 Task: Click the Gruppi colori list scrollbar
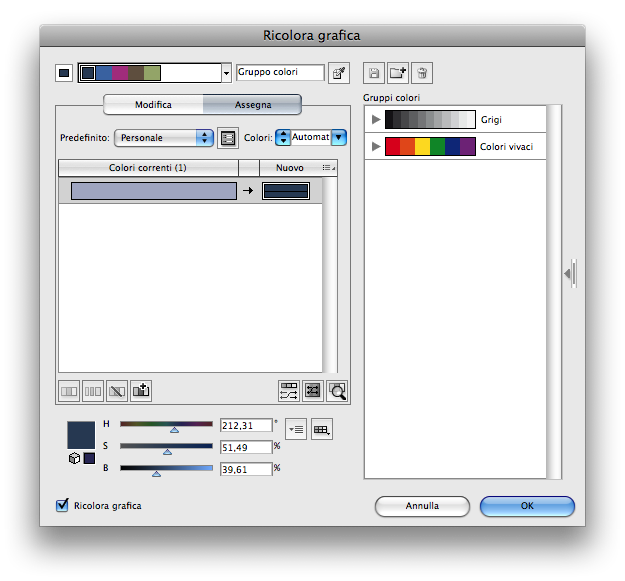[554, 292]
